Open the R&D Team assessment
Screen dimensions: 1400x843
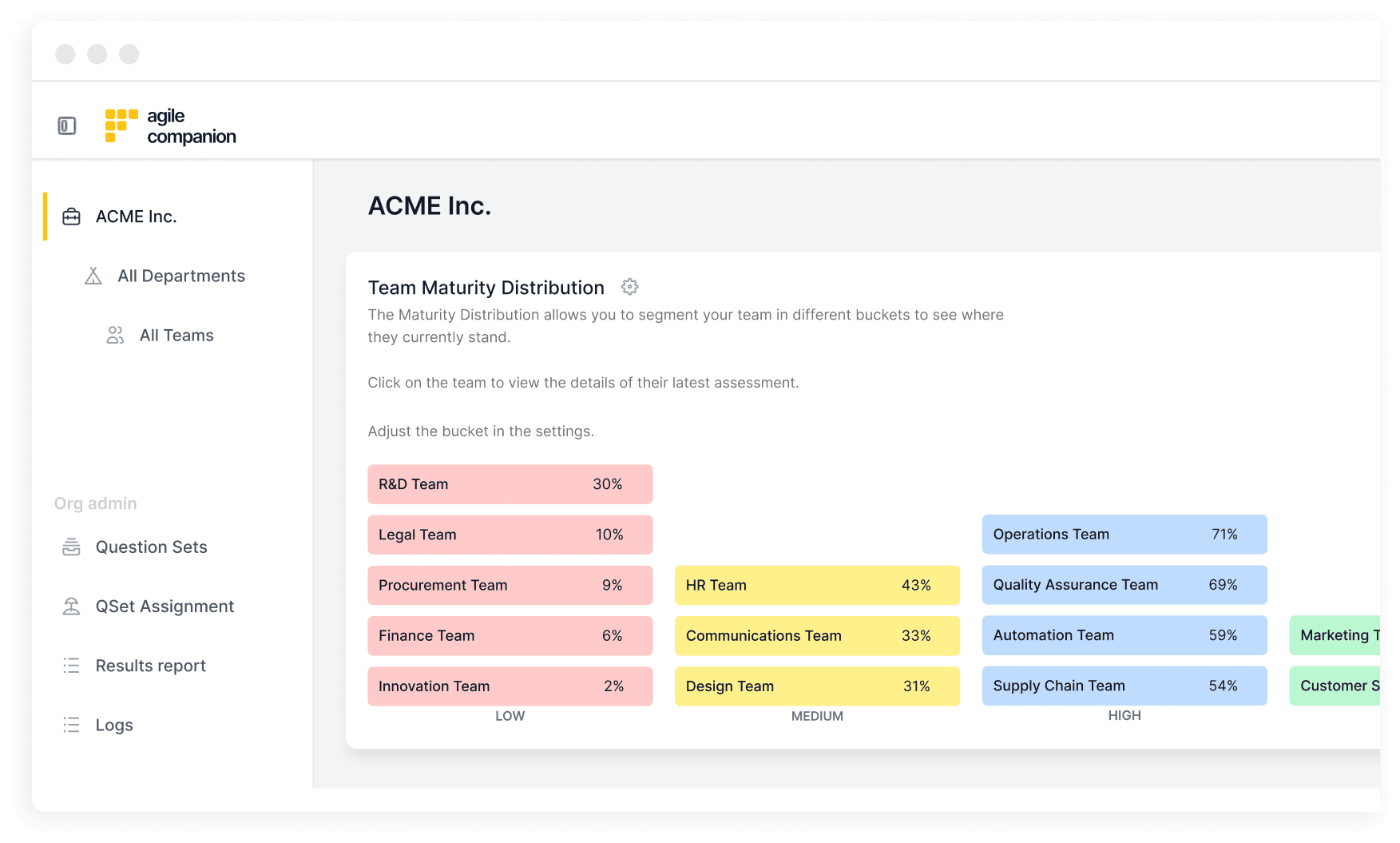(x=510, y=484)
